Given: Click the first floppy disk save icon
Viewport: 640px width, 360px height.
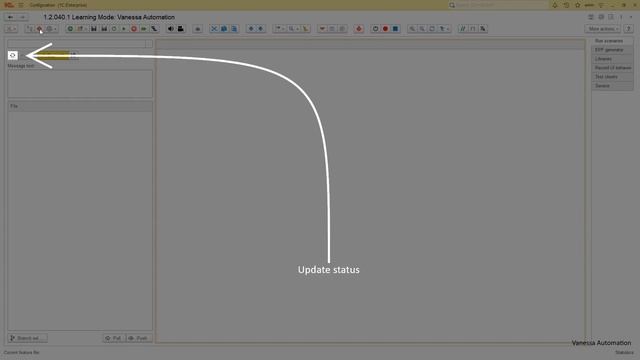Looking at the screenshot, I should [x=94, y=29].
